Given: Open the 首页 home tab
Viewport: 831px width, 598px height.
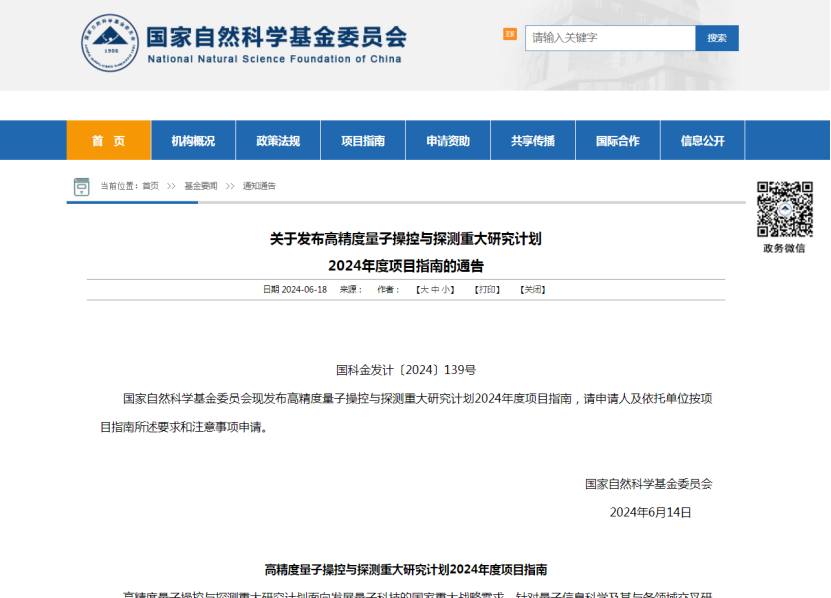Looking at the screenshot, I should point(109,141).
